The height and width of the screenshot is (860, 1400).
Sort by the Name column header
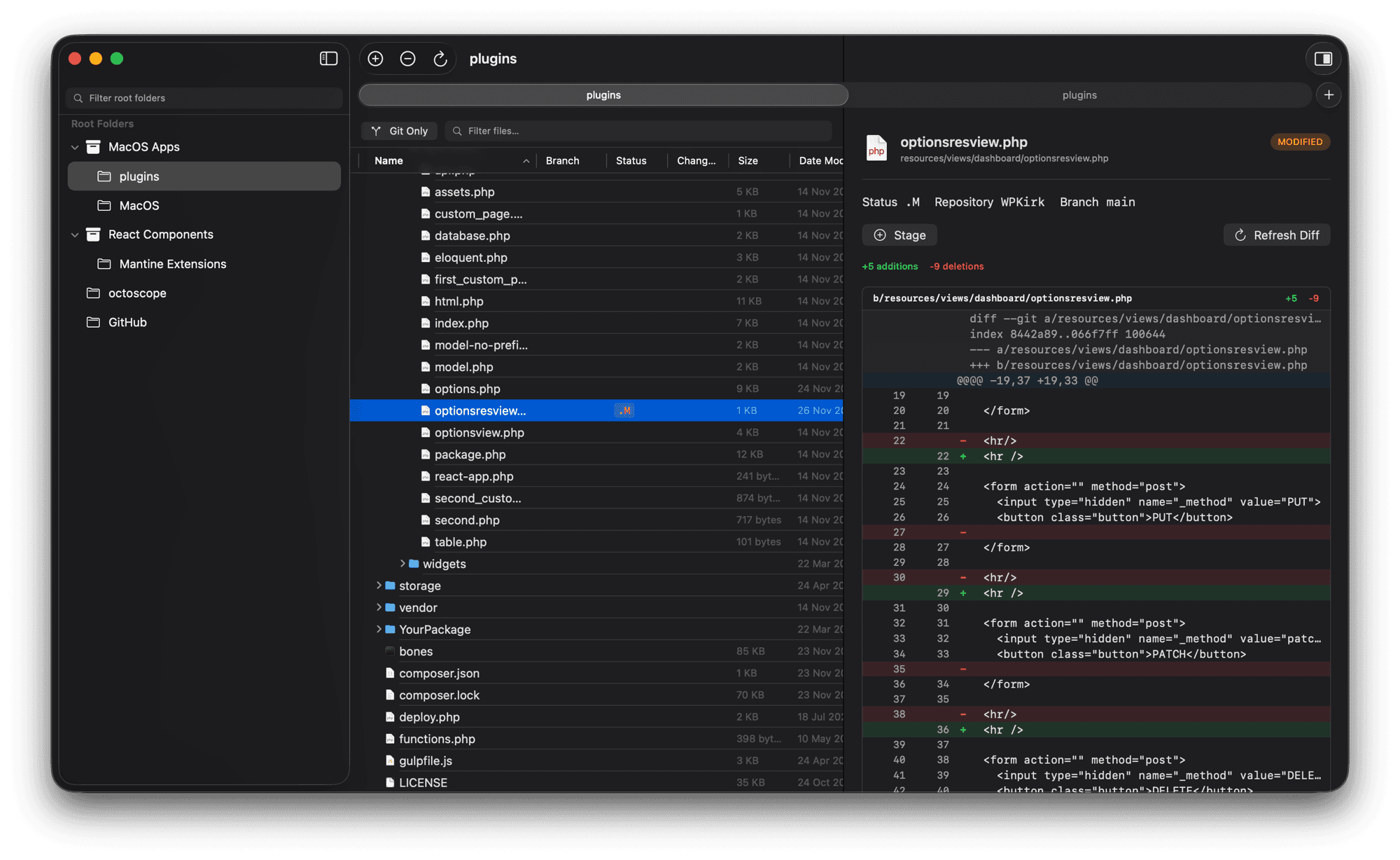(x=449, y=160)
